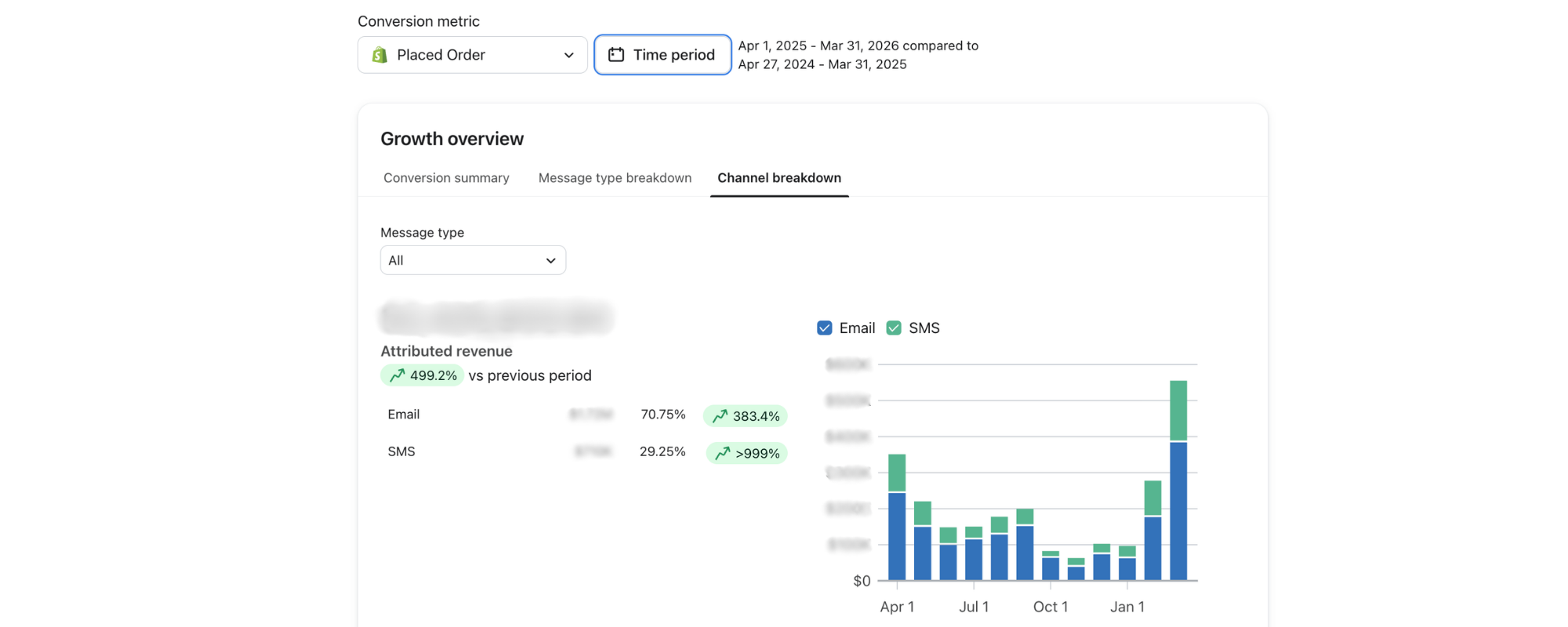1568x627 pixels.
Task: Click the $0 axis value
Action: click(x=862, y=581)
